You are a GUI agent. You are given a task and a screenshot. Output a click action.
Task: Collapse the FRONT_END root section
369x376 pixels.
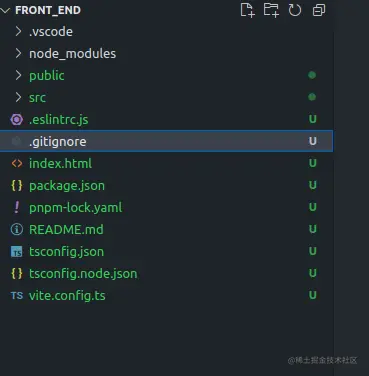[5, 10]
